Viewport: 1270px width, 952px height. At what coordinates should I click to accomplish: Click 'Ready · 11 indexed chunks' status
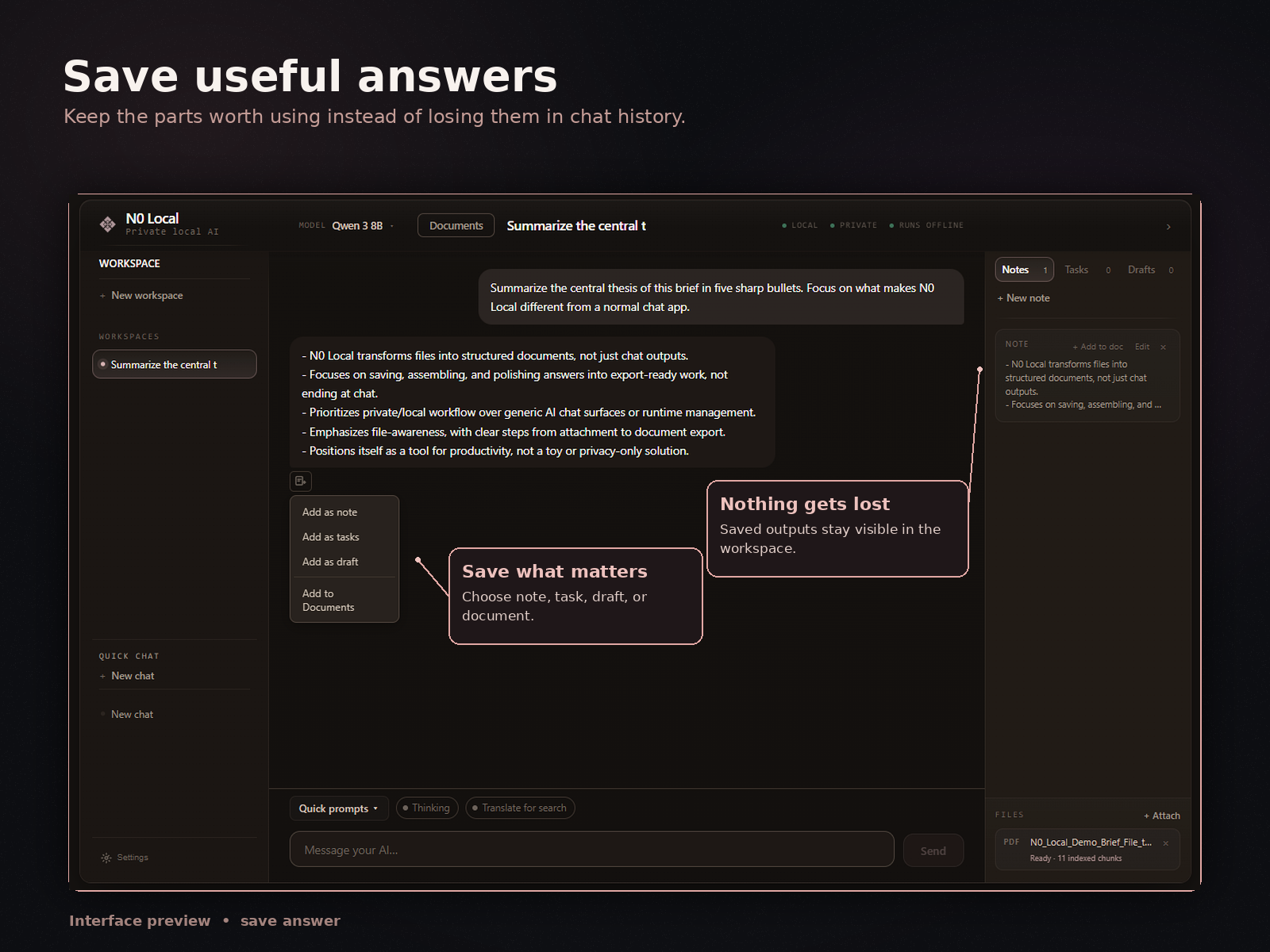(x=1076, y=858)
